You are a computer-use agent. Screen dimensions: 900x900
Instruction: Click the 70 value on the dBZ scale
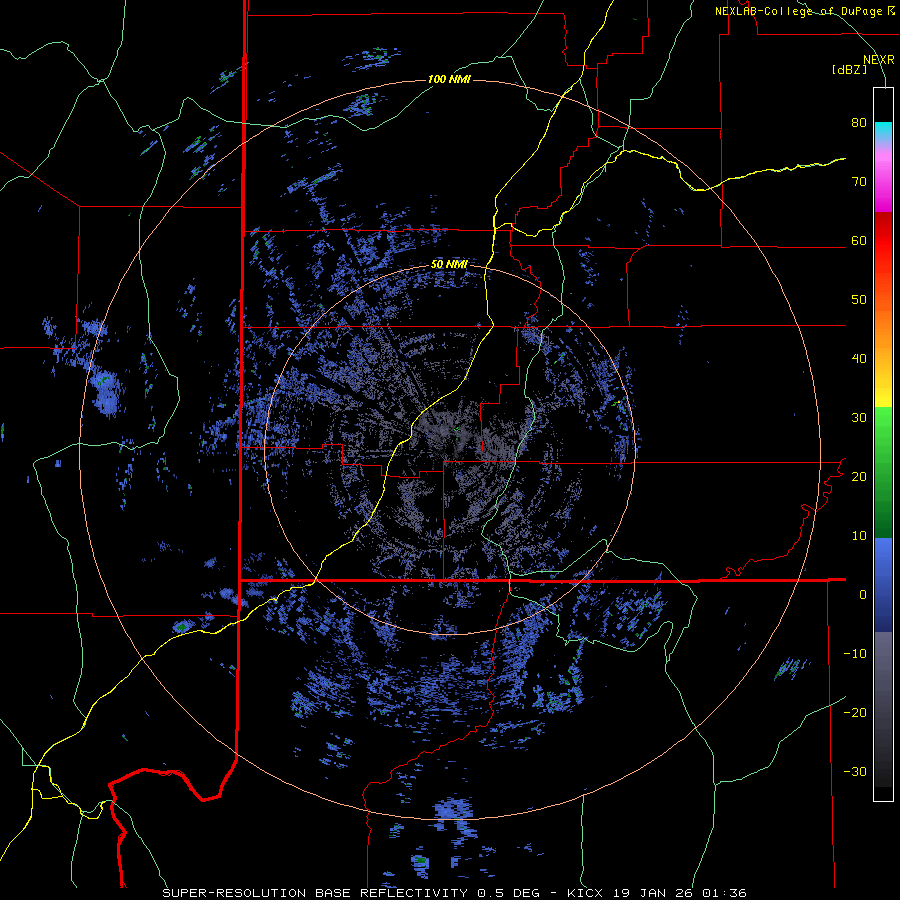859,182
